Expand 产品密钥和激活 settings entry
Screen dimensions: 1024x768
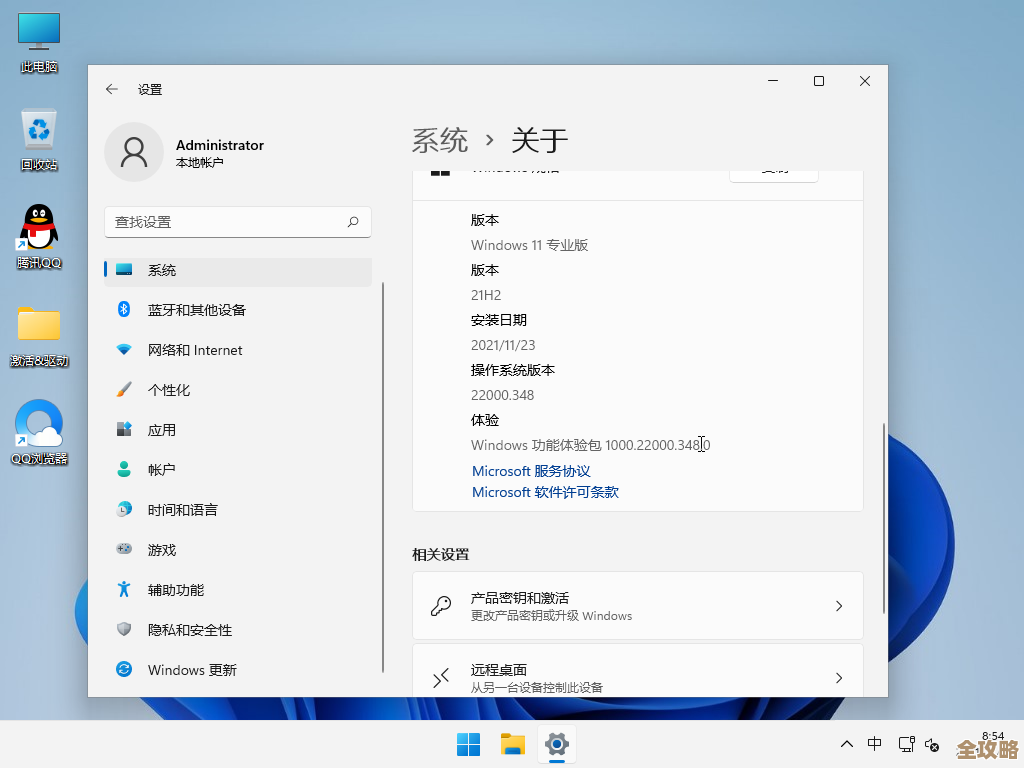click(x=638, y=605)
